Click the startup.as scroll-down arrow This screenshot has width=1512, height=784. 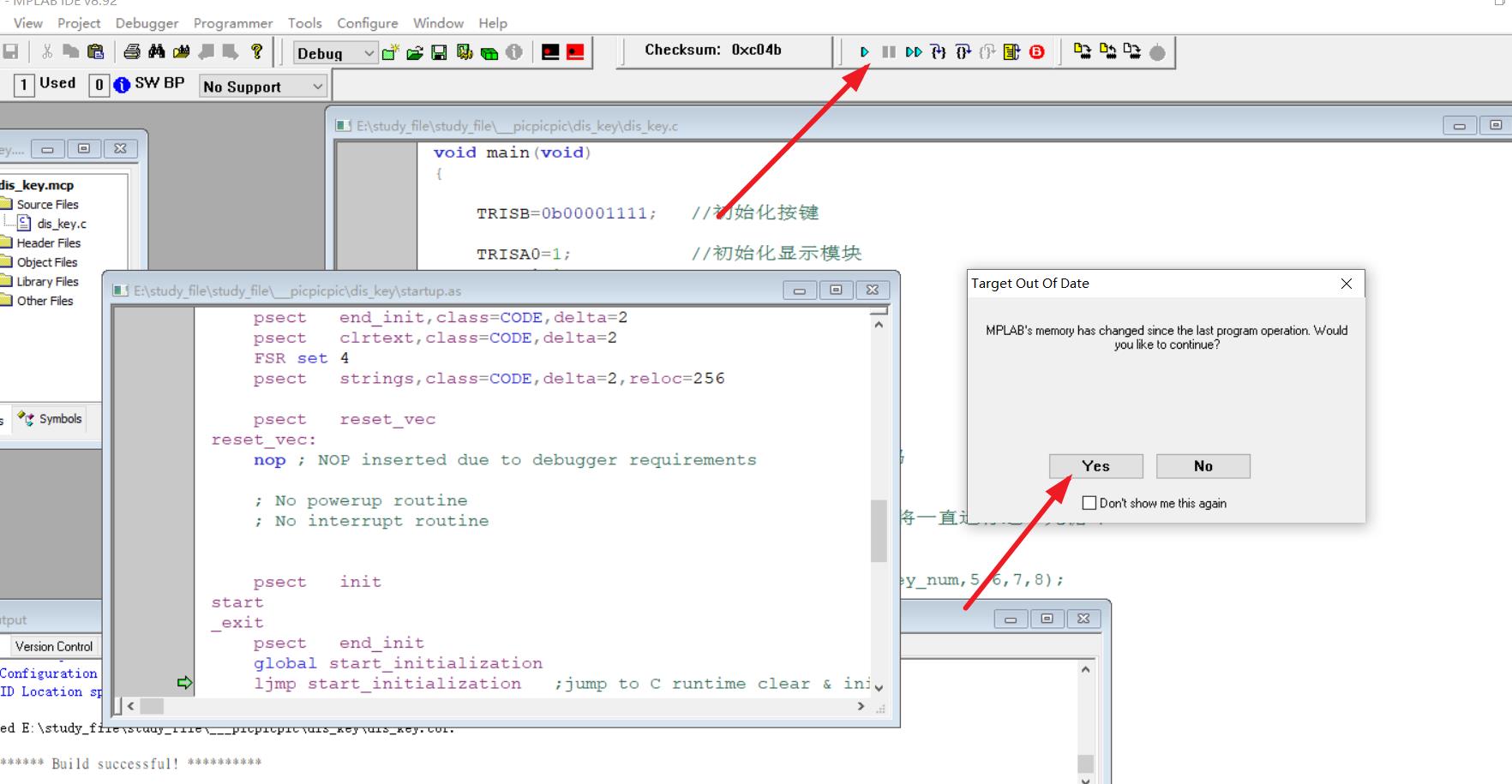[x=879, y=687]
